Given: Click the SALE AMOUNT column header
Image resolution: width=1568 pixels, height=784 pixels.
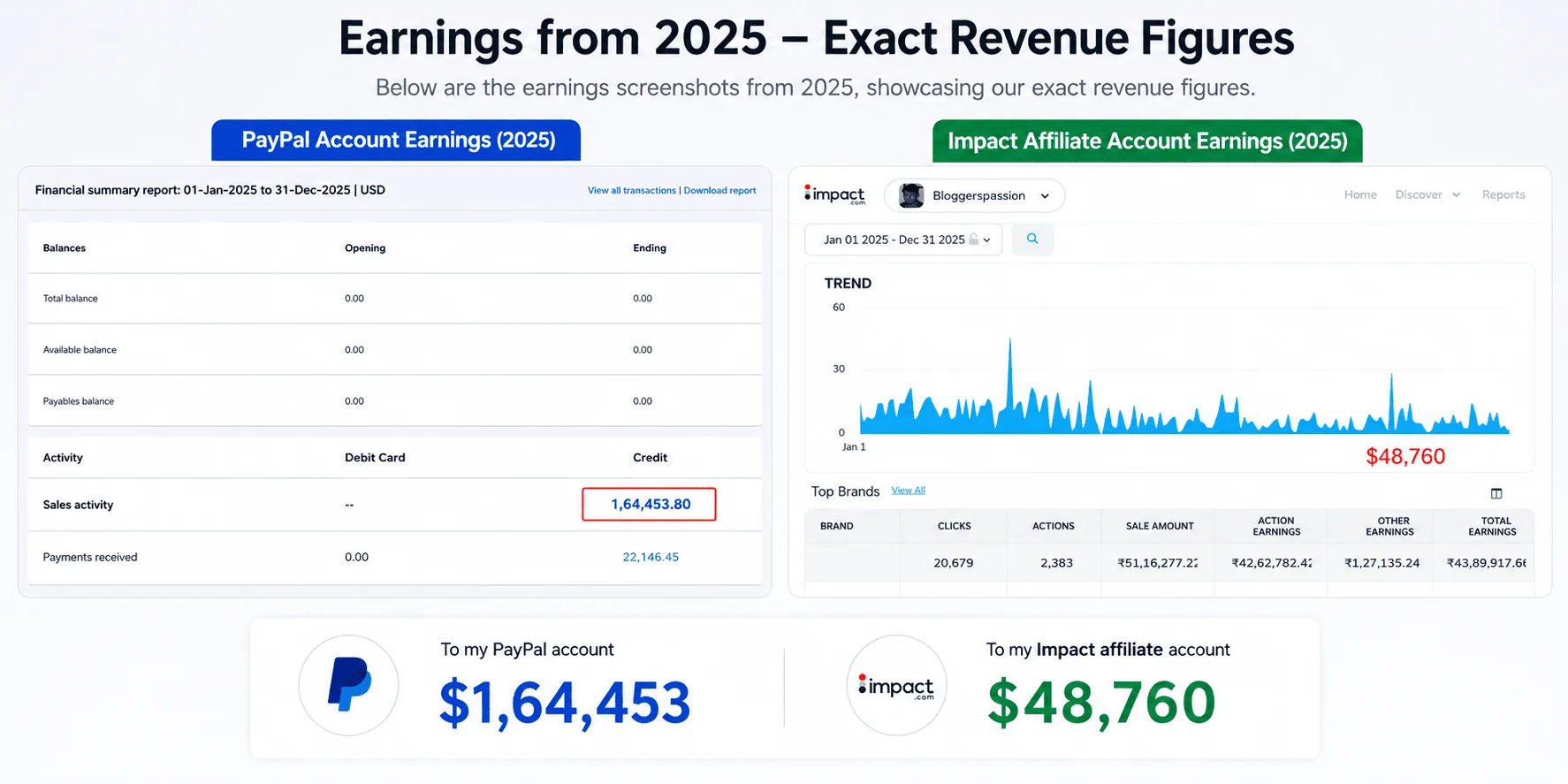Looking at the screenshot, I should pyautogui.click(x=1160, y=526).
